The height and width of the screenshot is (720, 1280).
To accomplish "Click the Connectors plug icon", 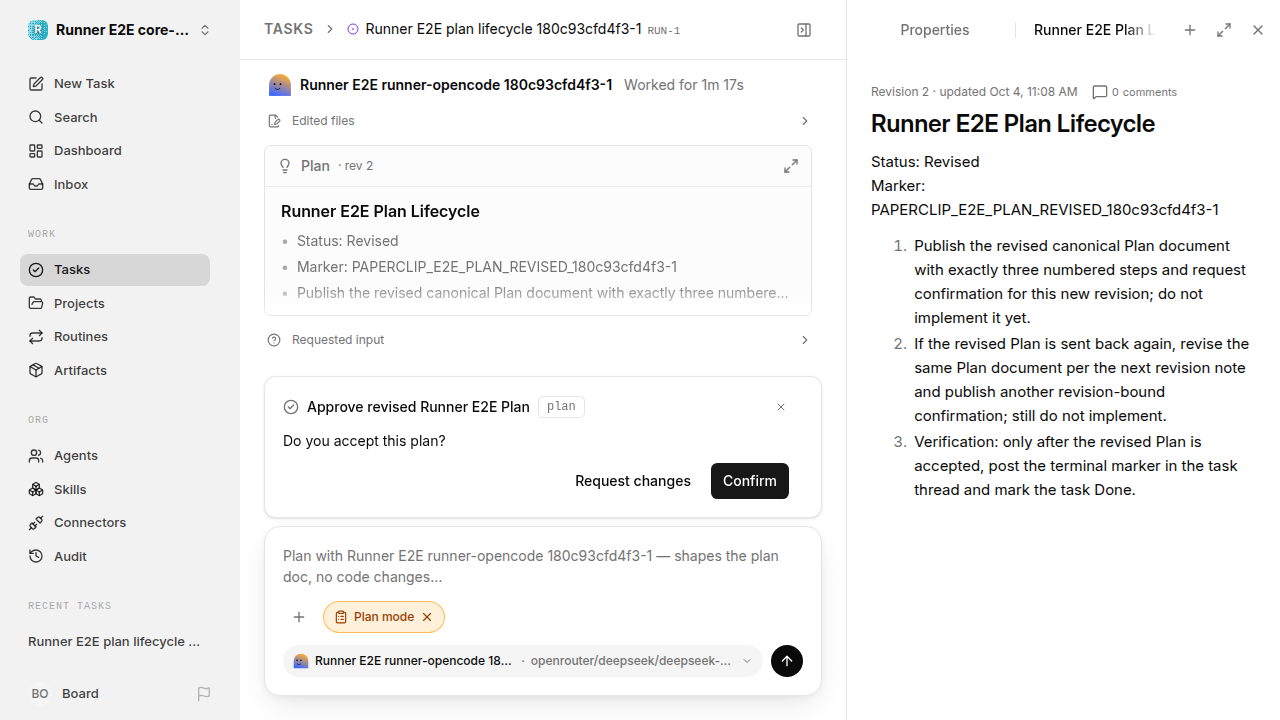I will tap(36, 522).
